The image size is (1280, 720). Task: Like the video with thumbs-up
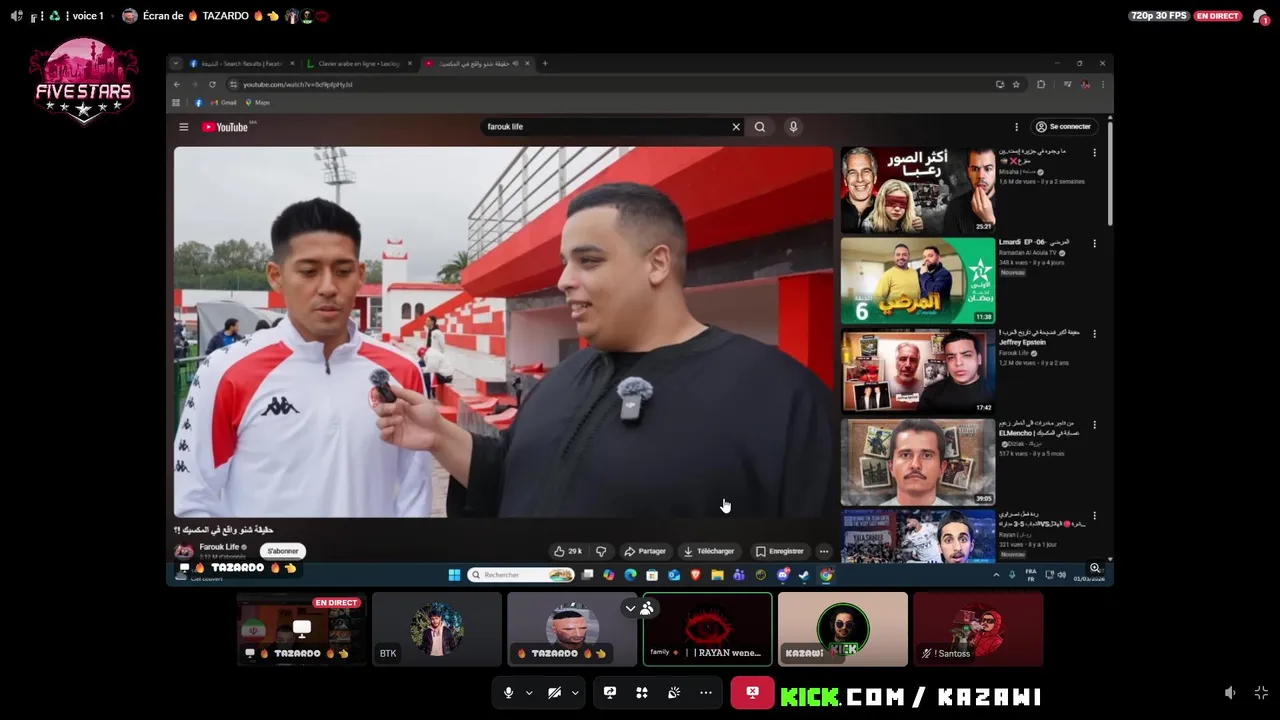click(568, 551)
